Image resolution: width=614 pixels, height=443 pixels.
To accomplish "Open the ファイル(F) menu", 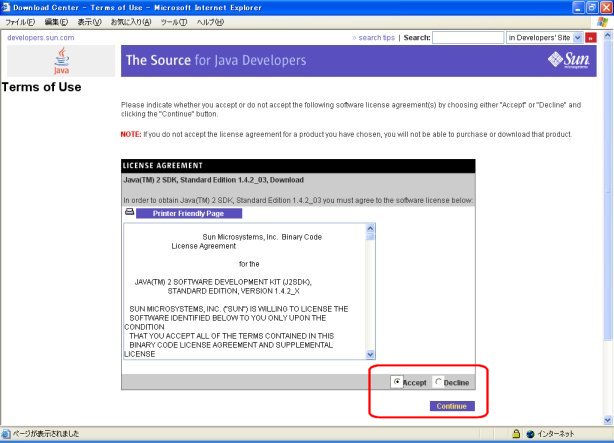I will [x=21, y=21].
